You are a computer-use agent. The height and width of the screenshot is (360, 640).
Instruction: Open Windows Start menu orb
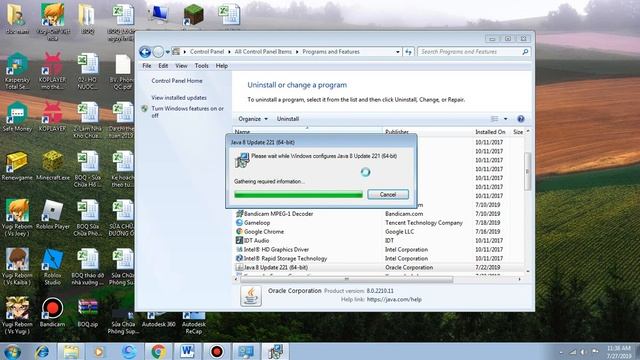13,352
